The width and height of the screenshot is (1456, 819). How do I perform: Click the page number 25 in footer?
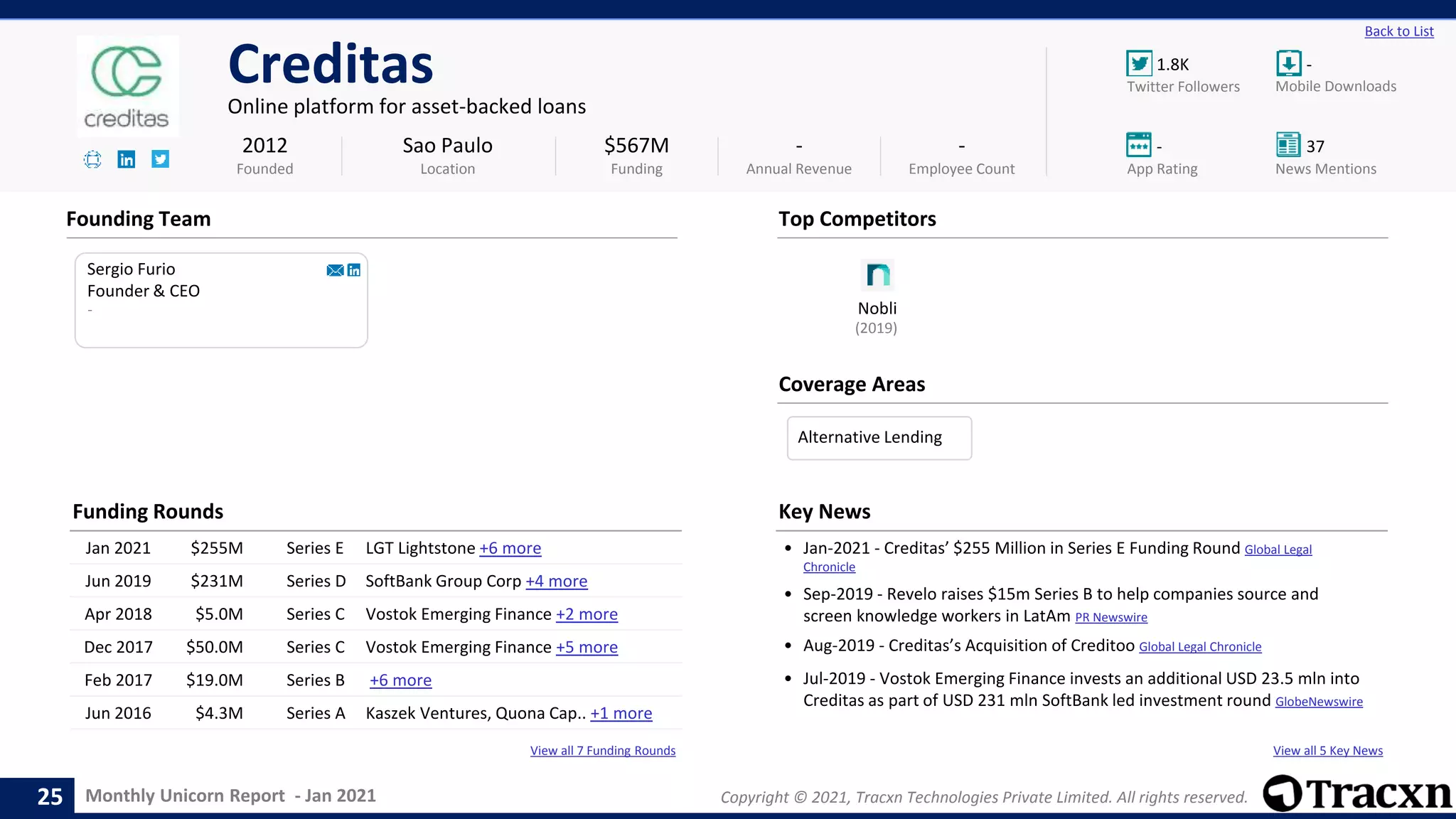50,796
